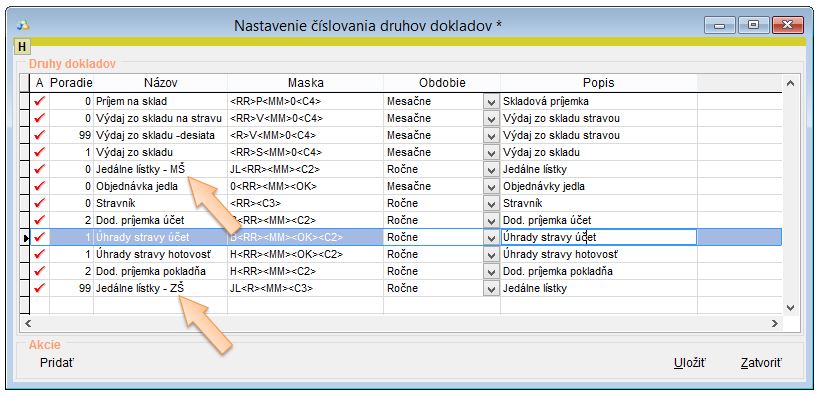
Task: Click the Obdobie column header
Action: (x=442, y=83)
